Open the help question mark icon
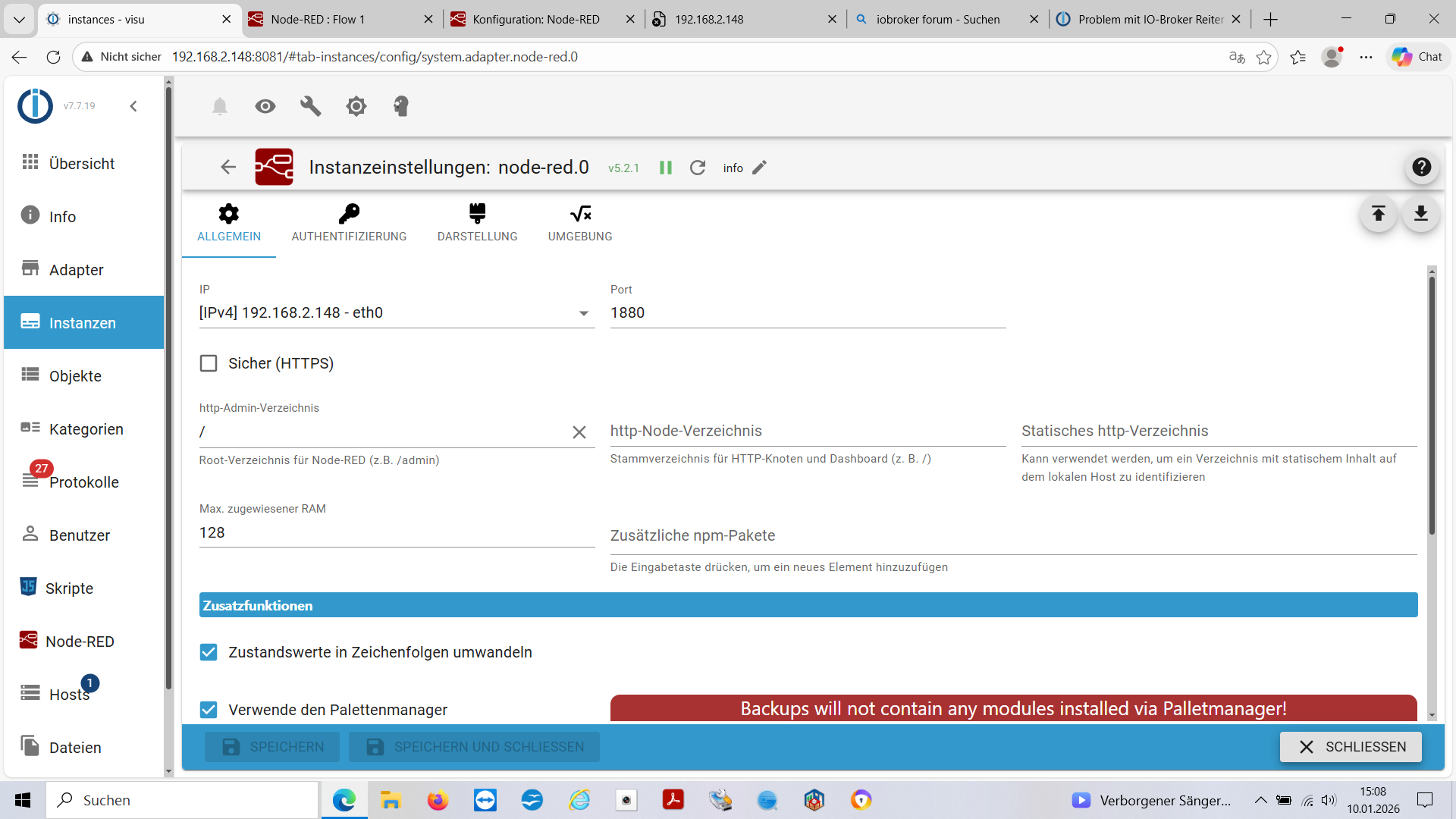1456x819 pixels. (1421, 167)
